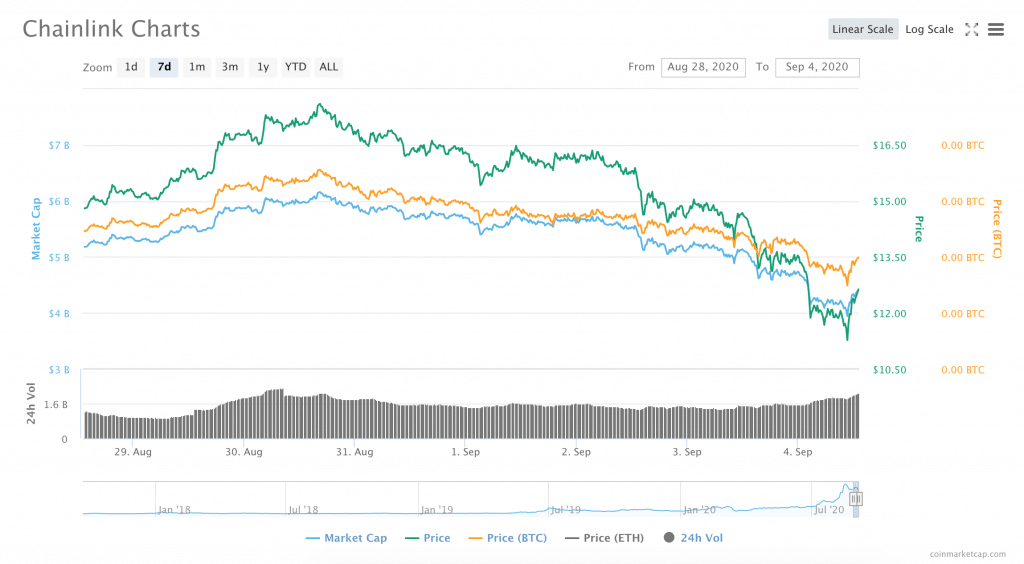Edit the From date field
1024x564 pixels.
pos(700,67)
